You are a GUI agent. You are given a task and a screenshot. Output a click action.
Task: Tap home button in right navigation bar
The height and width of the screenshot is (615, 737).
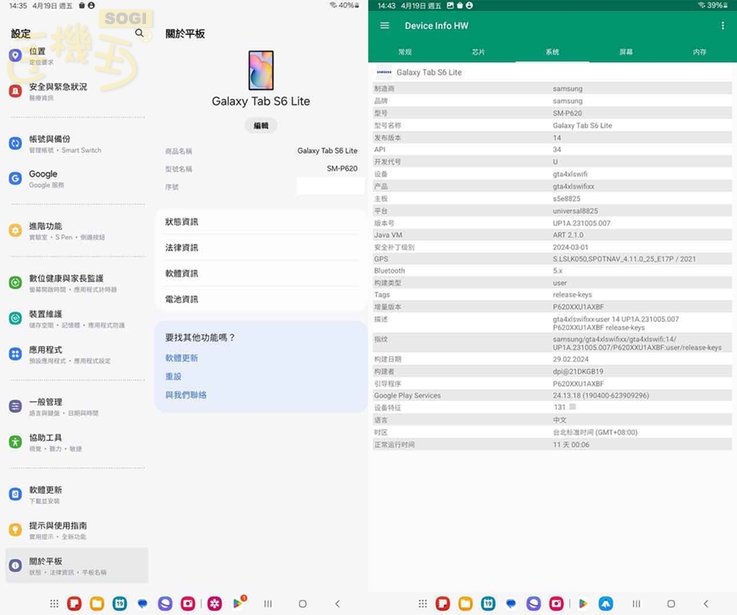pos(671,604)
